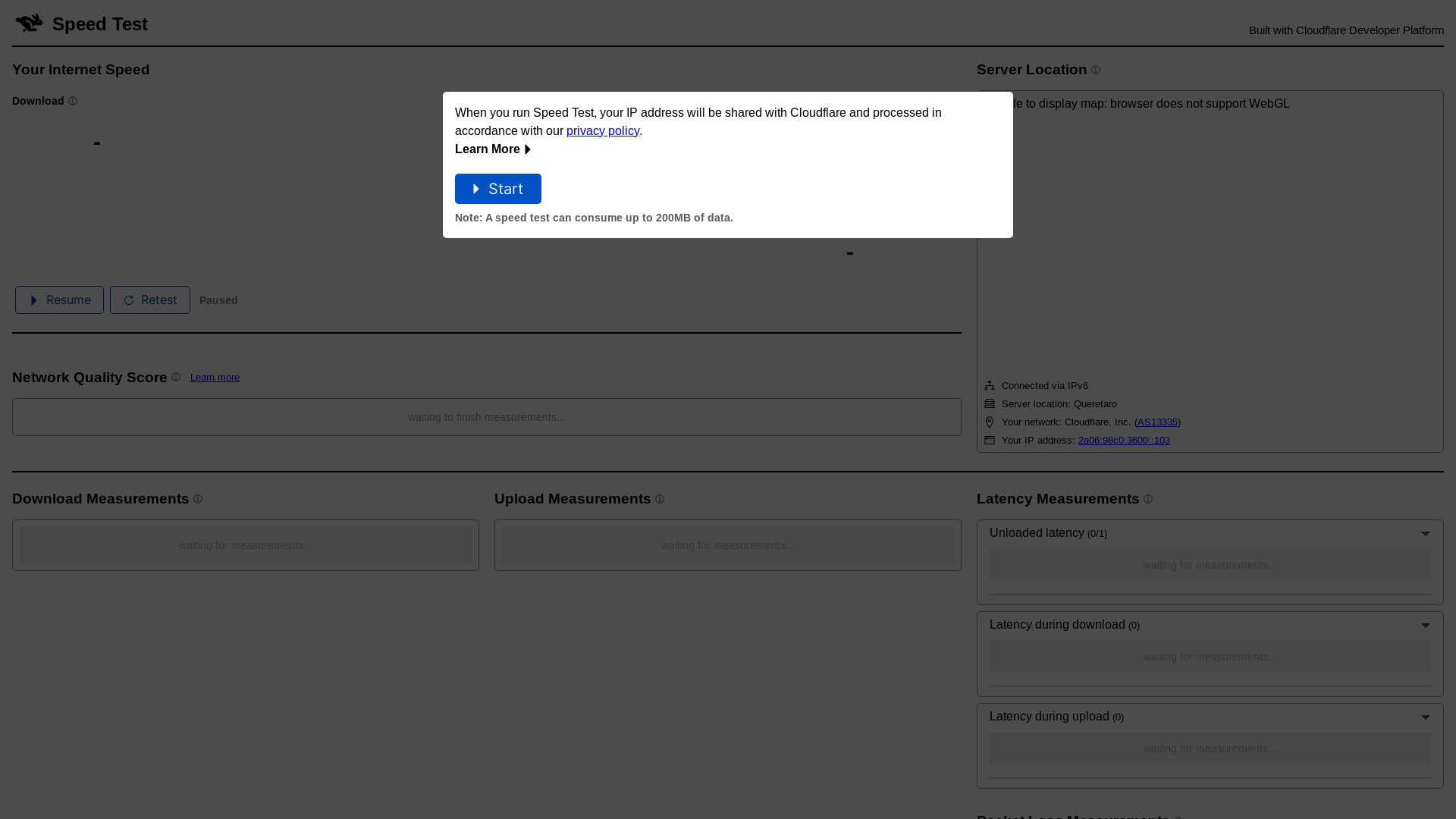Click the Your network pin icon
1456x819 pixels.
(x=990, y=422)
